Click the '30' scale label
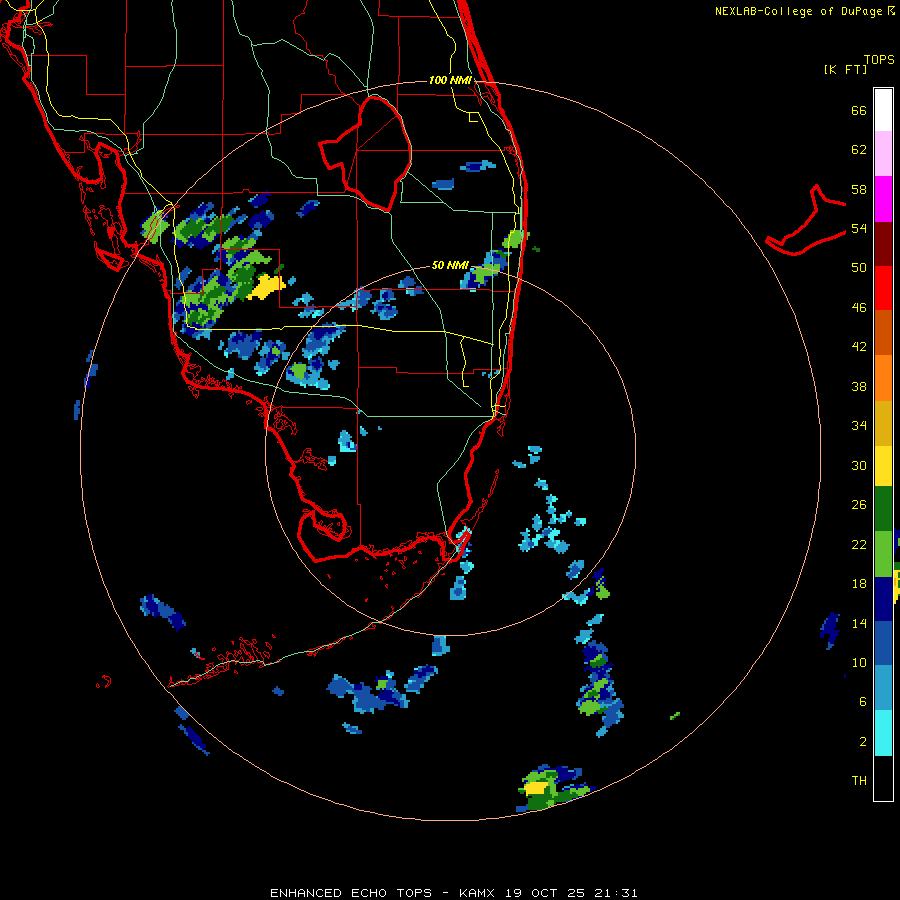The height and width of the screenshot is (900, 900). click(859, 465)
